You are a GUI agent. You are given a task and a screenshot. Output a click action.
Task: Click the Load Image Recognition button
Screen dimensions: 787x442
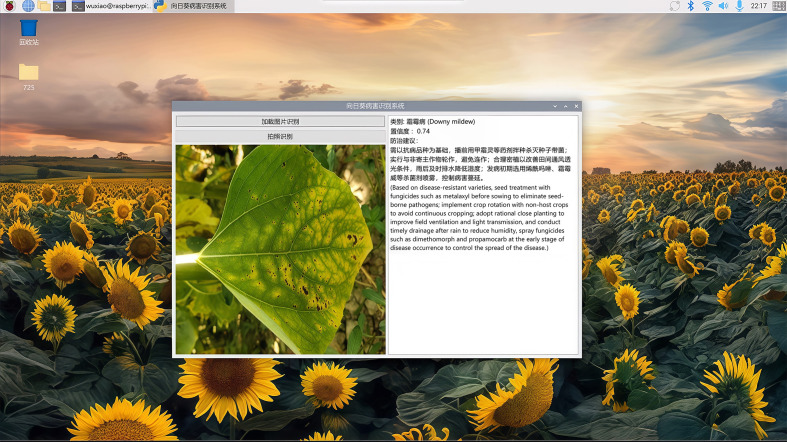coord(280,121)
